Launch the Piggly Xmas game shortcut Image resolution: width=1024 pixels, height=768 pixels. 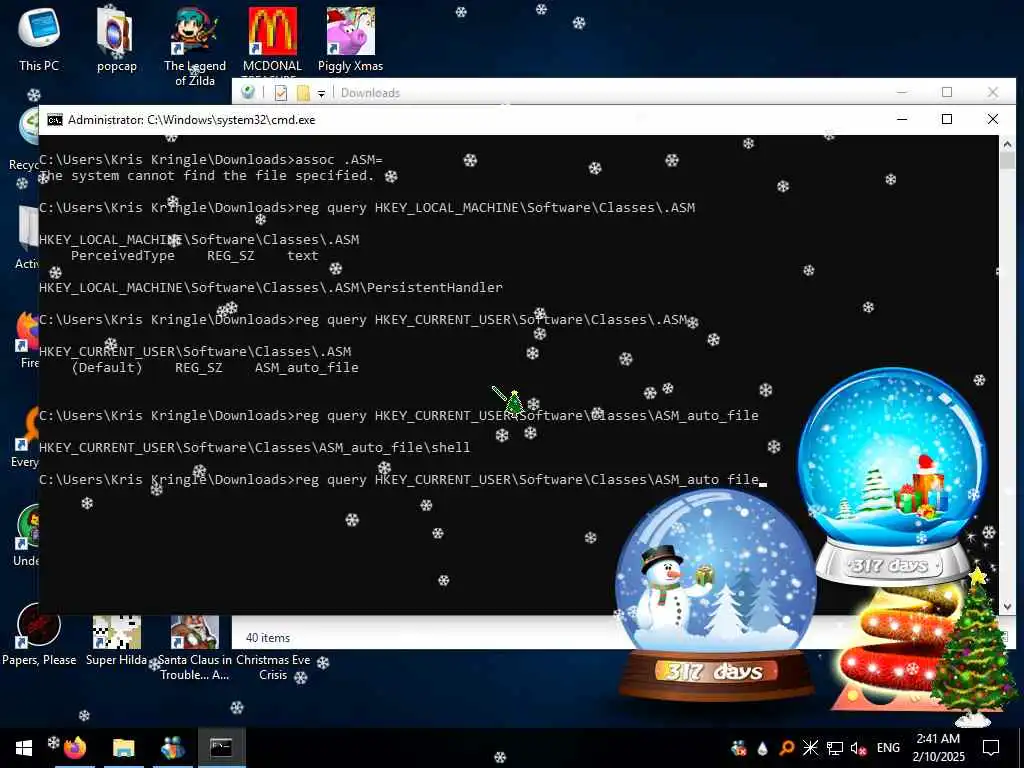(350, 37)
